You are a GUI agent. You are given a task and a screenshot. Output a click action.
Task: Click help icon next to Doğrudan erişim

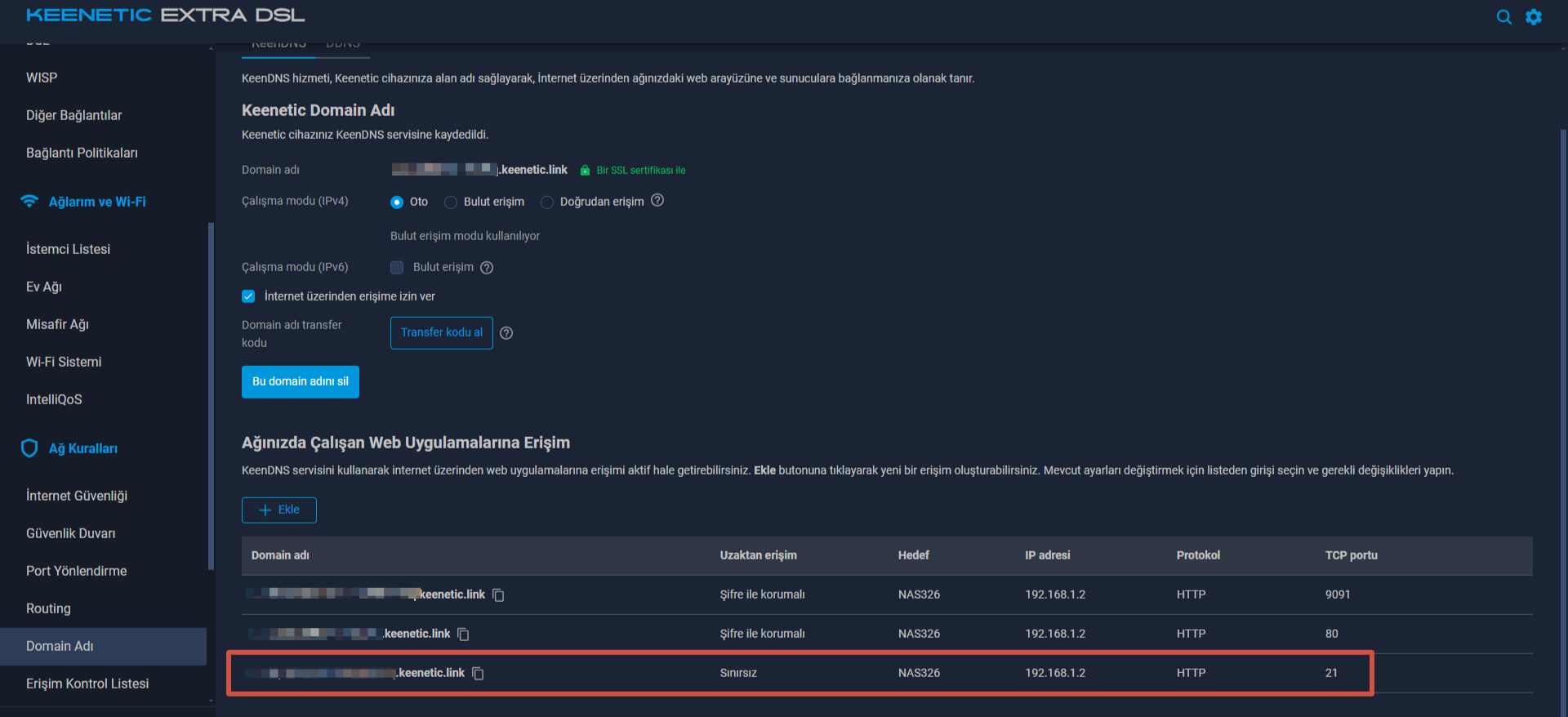657,200
